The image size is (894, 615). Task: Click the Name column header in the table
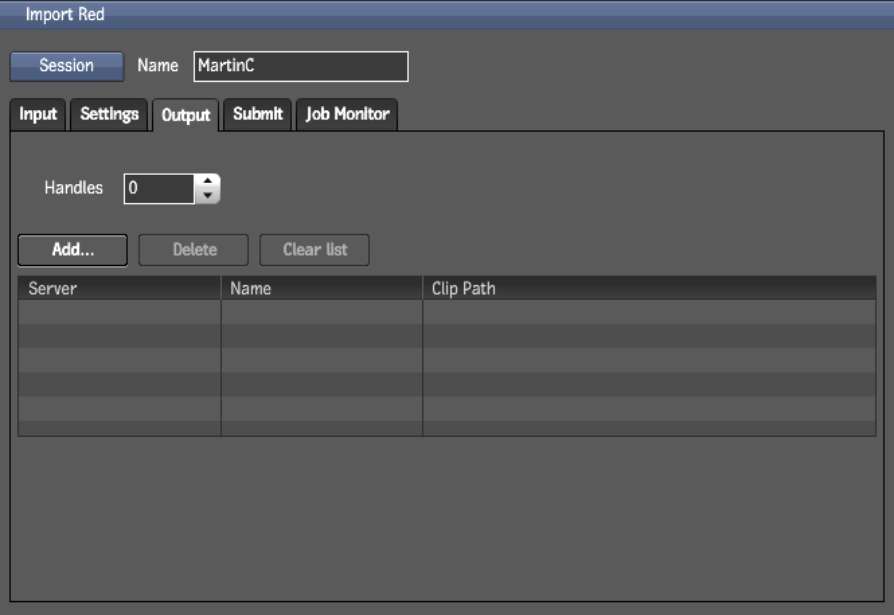click(321, 288)
